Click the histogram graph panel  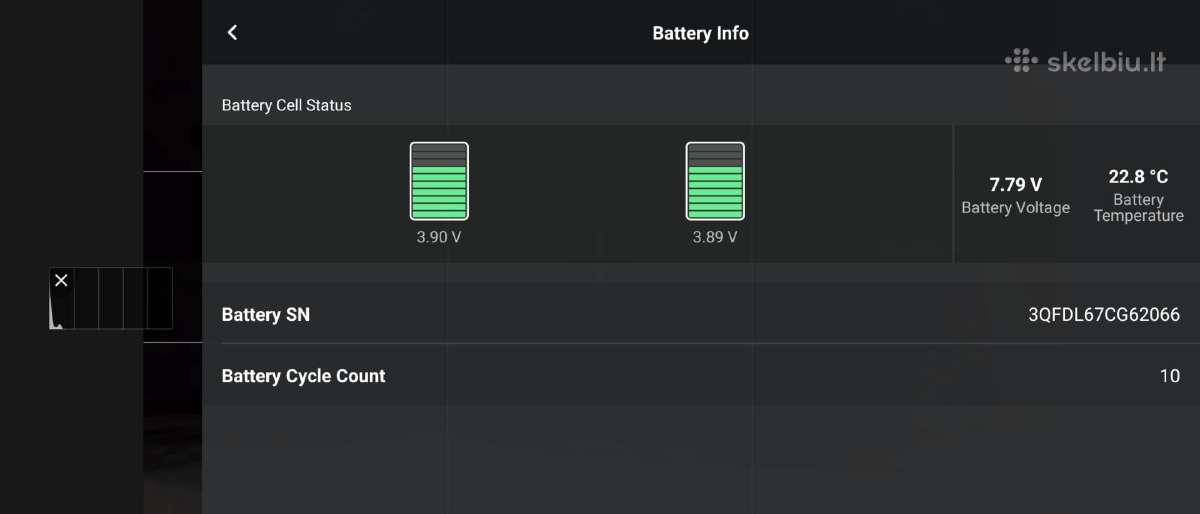click(111, 298)
